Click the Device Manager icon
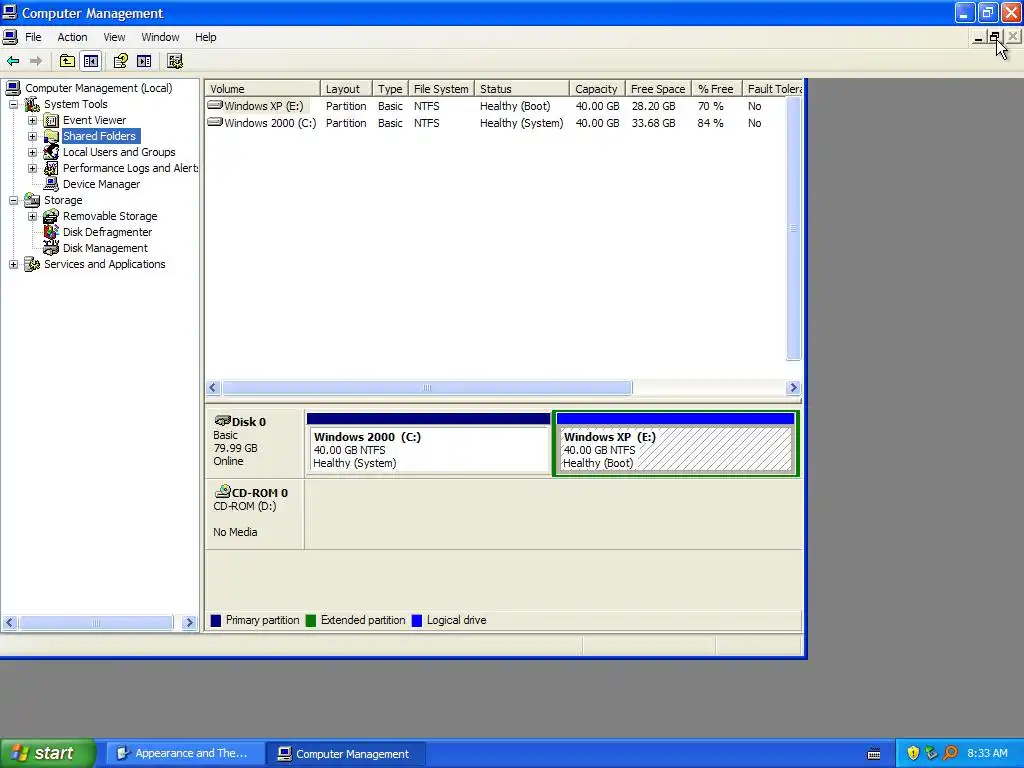Image resolution: width=1024 pixels, height=768 pixels. (51, 184)
